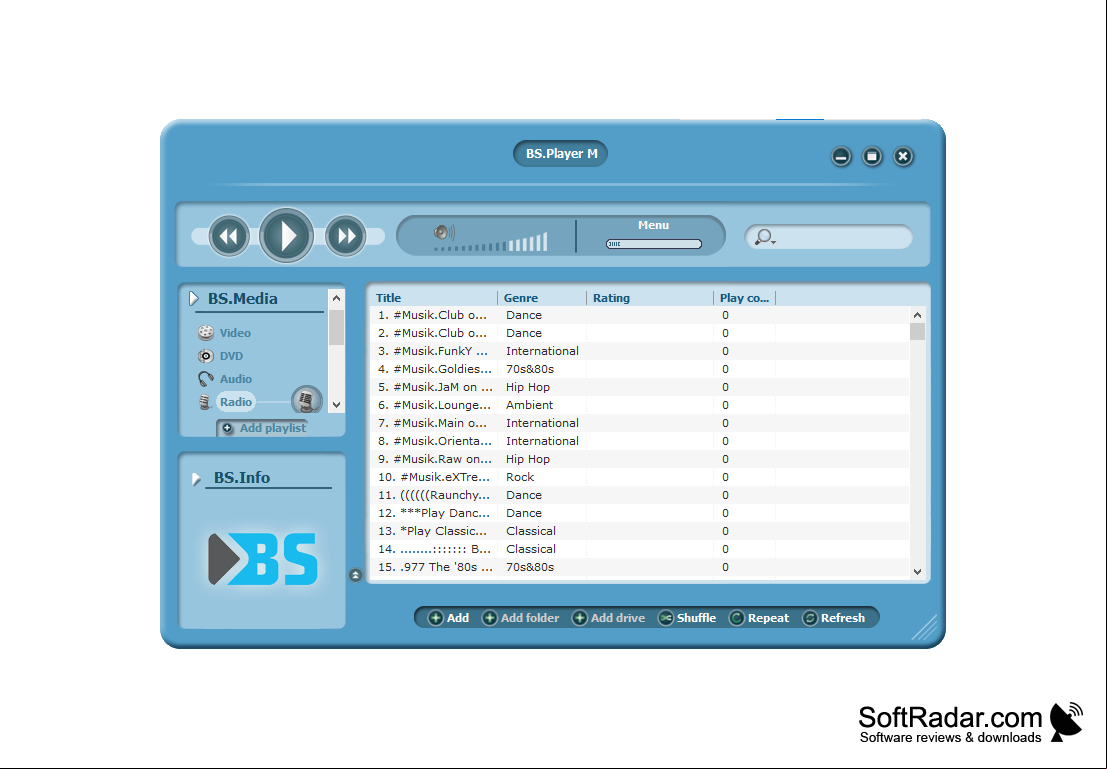Select row 6 #Musik.Lounge station
The width and height of the screenshot is (1107, 769).
640,405
